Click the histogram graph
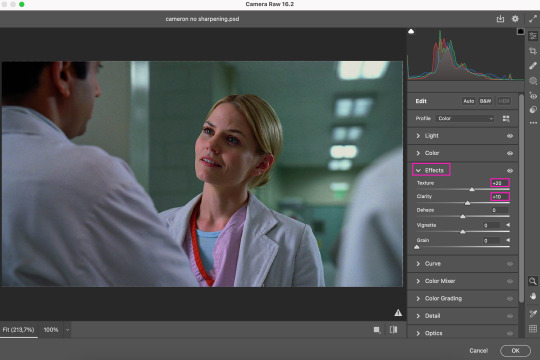This screenshot has width=540, height=360. tap(465, 55)
